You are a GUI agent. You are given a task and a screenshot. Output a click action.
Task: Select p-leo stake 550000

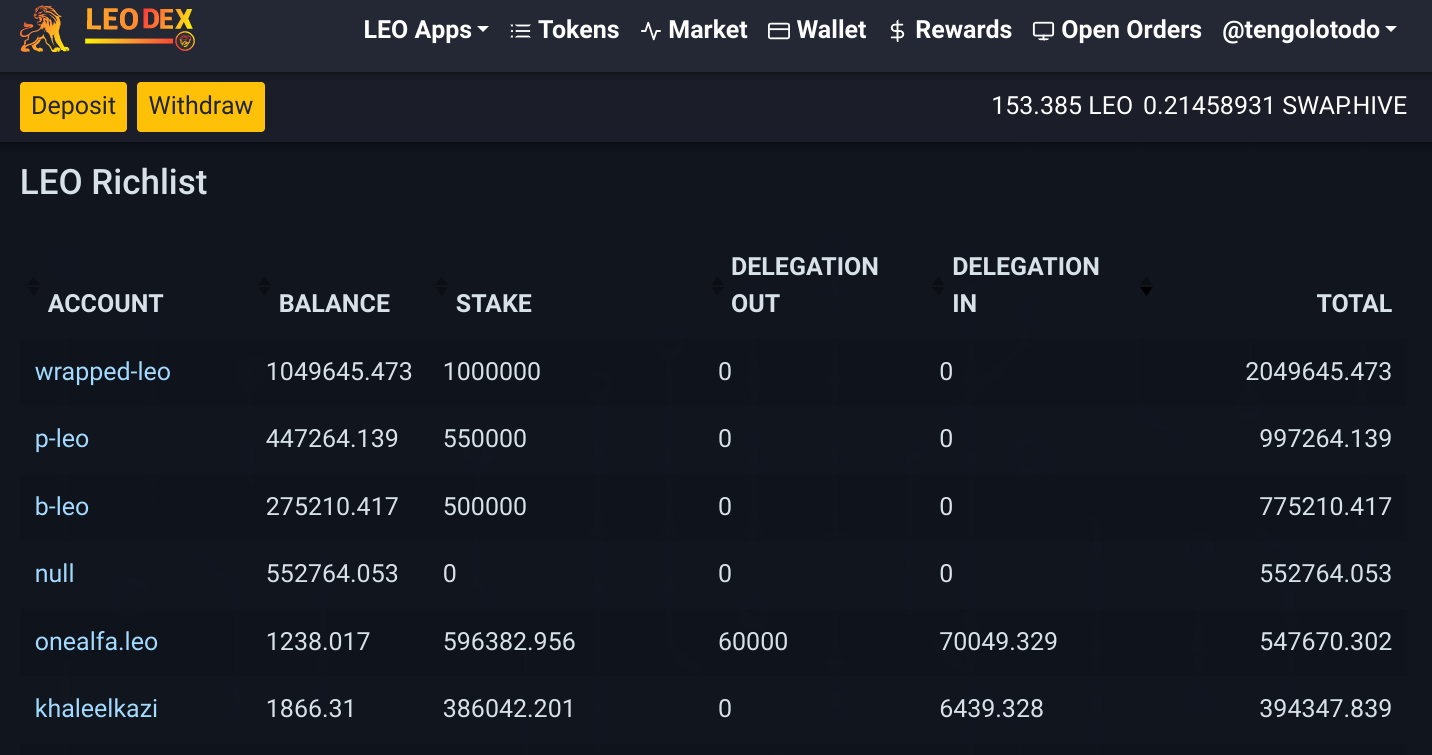pos(485,439)
